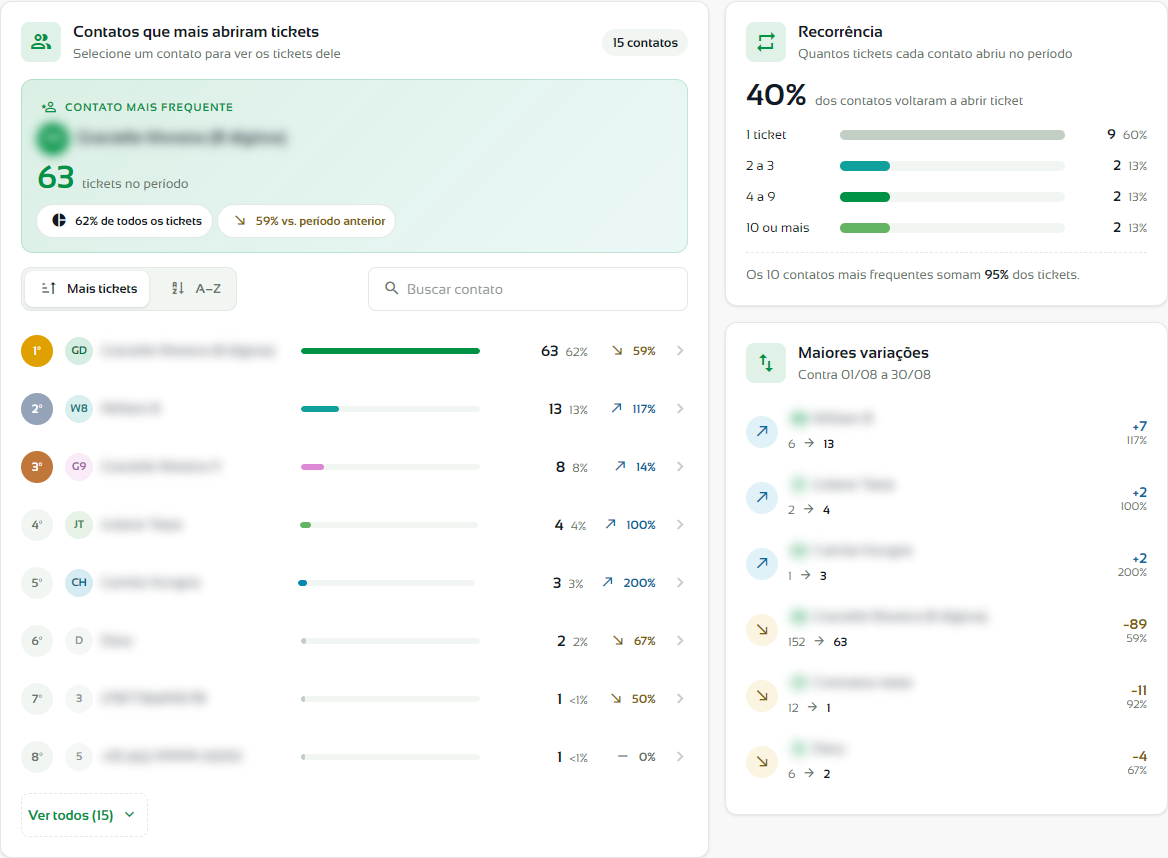Open the chevron for the 3 tickets row
Image resolution: width=1168 pixels, height=858 pixels.
[680, 582]
